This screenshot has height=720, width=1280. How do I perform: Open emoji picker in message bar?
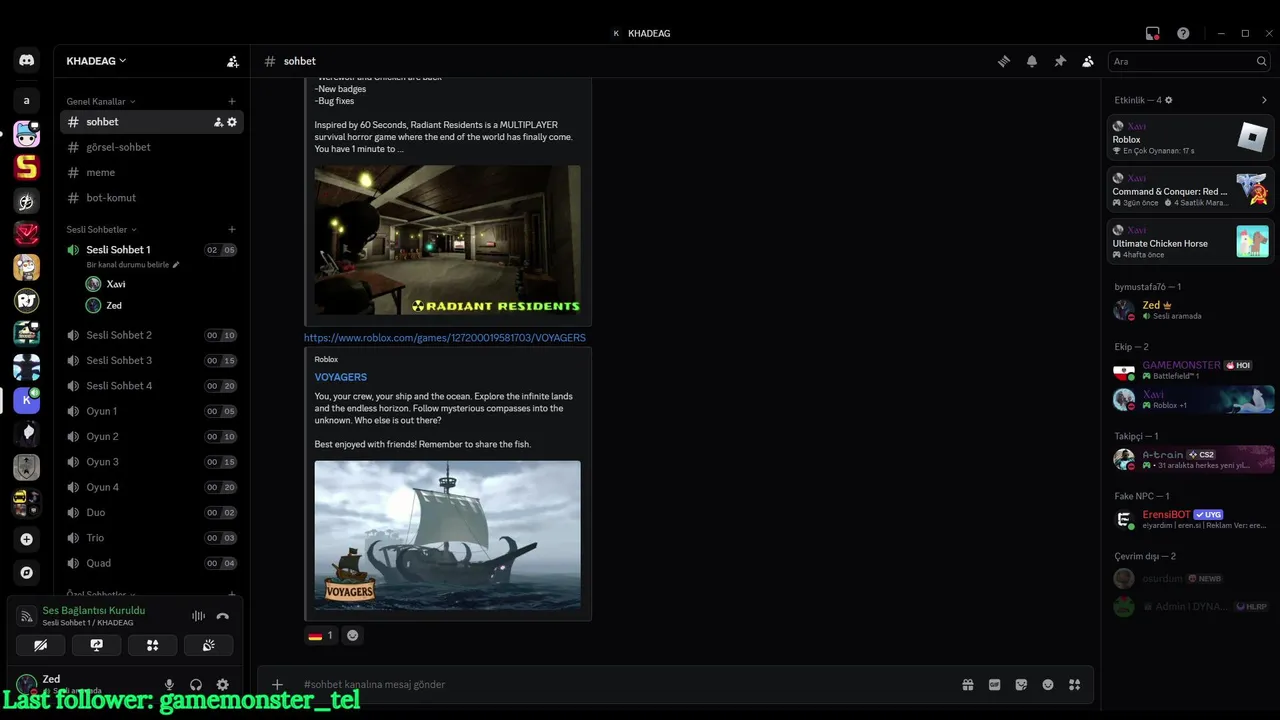tap(1048, 685)
